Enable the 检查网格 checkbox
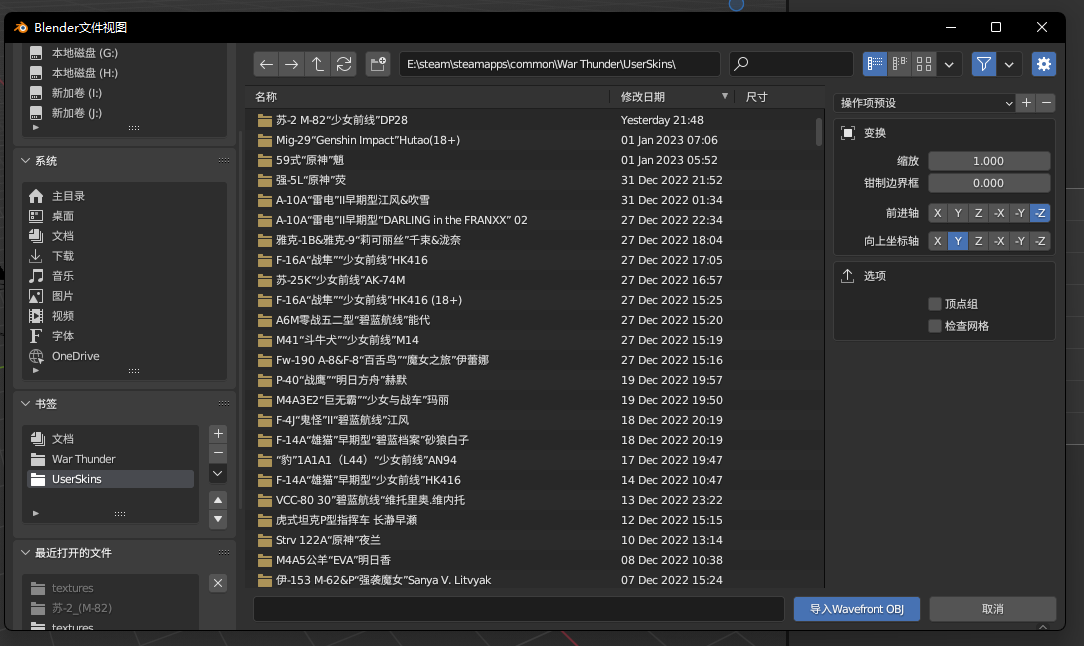Screen dimensions: 1084x646 [935, 326]
